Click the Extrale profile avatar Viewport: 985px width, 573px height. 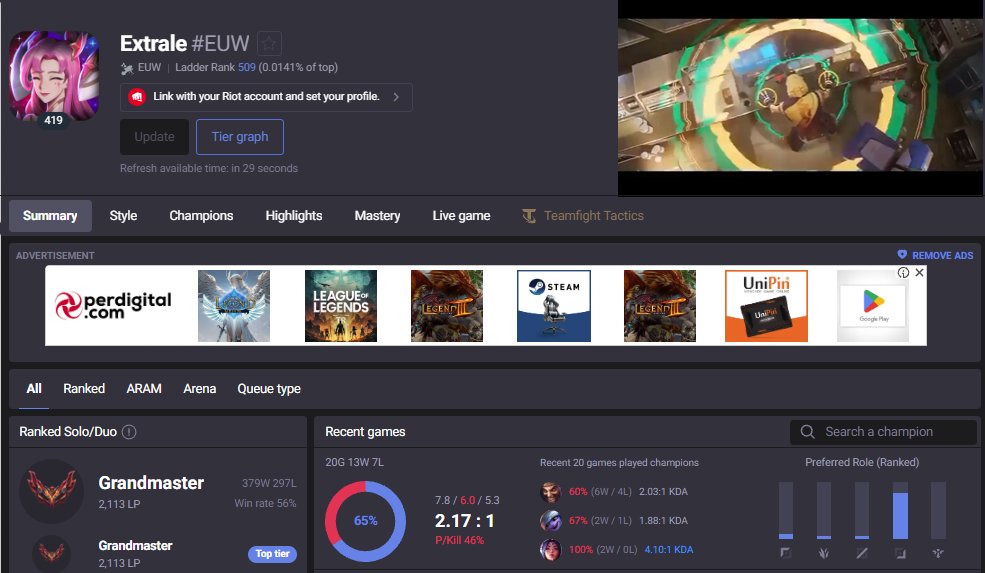pos(54,75)
